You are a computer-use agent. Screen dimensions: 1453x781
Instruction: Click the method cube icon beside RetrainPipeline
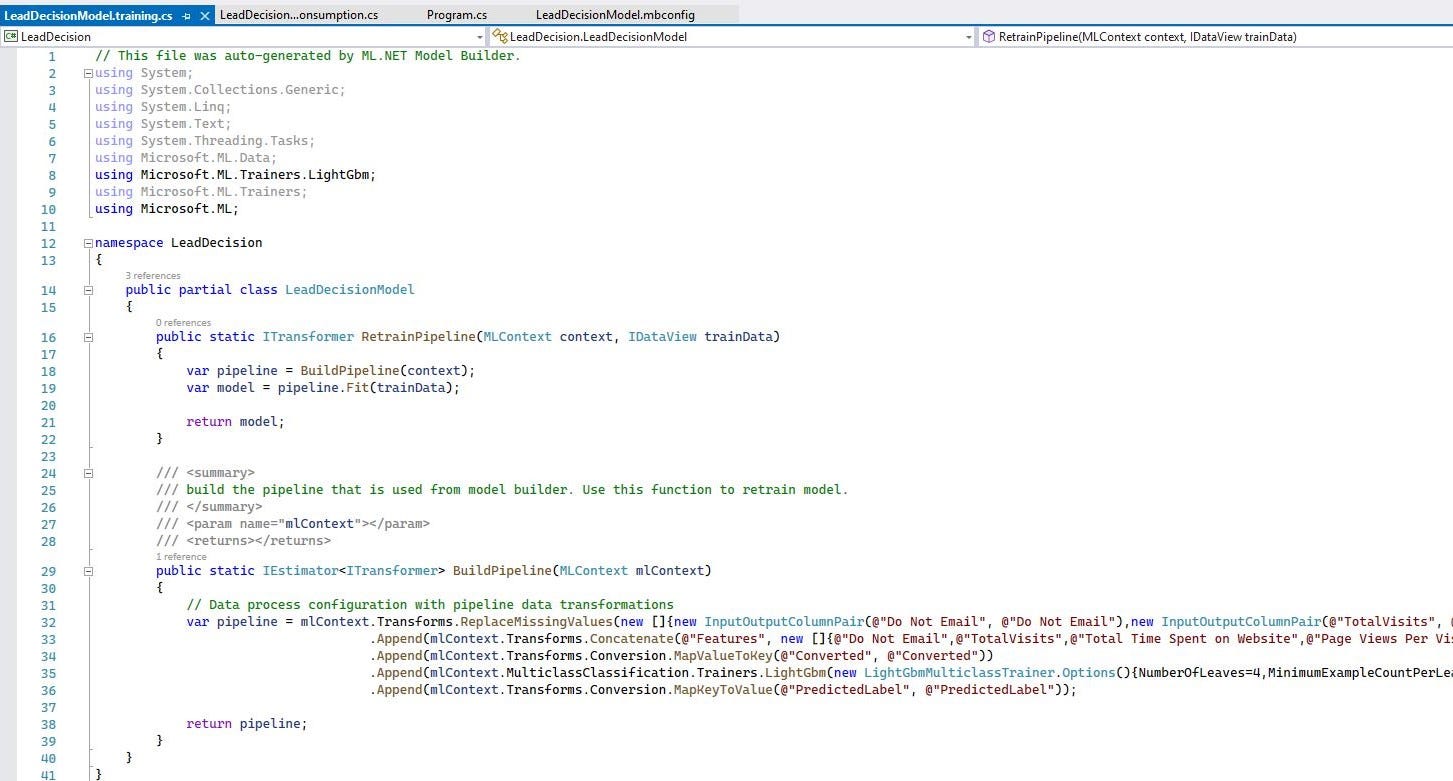(x=988, y=37)
